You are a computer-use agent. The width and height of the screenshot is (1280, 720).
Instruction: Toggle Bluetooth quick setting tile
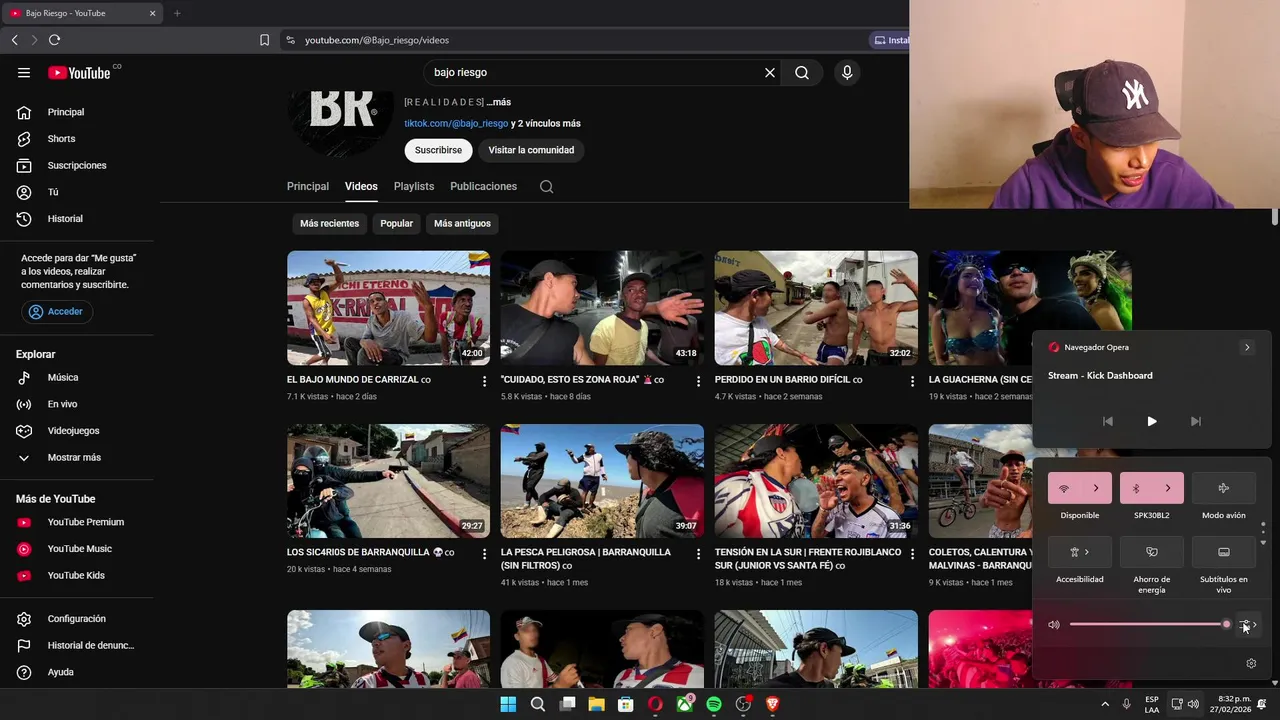(x=1136, y=488)
